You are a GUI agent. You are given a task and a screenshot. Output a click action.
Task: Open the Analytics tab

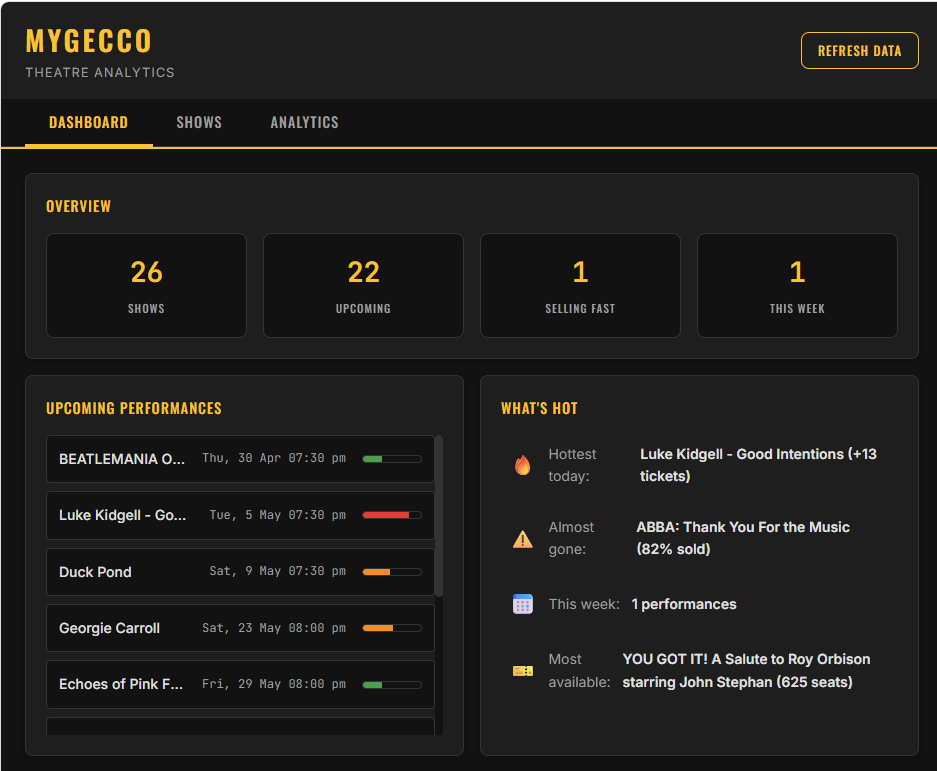click(x=304, y=122)
